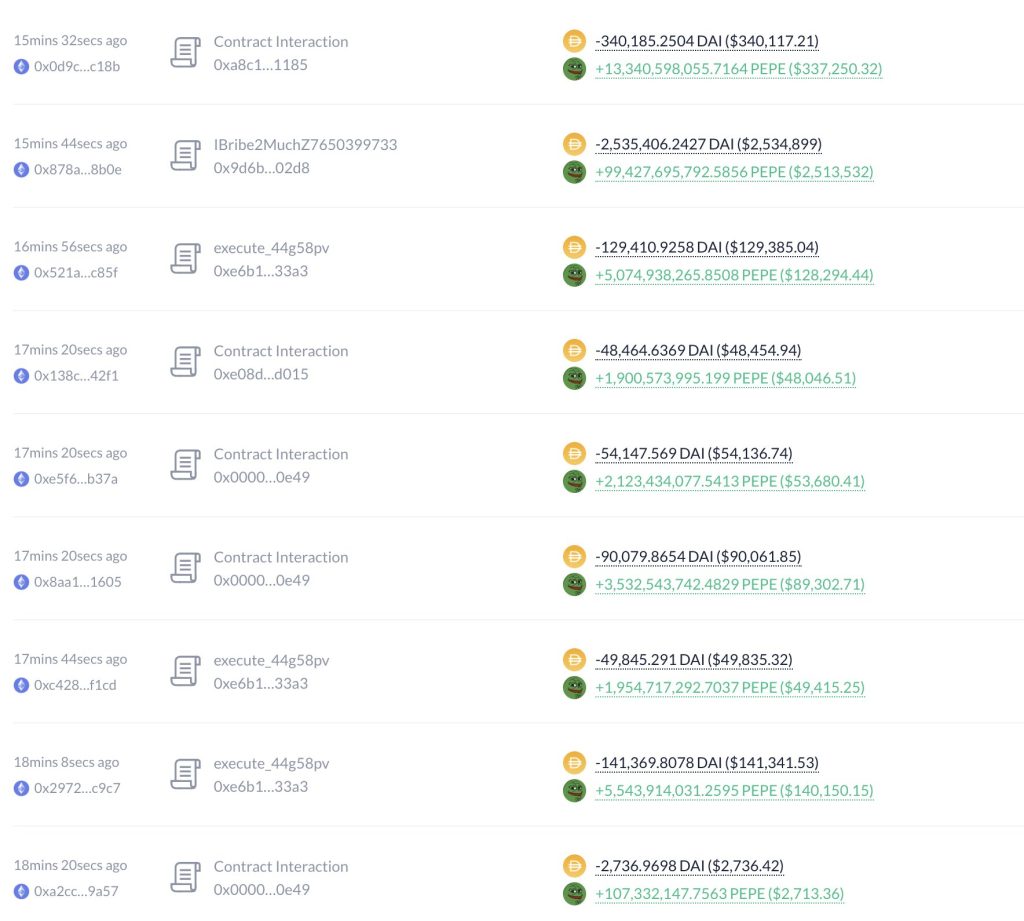Click the contract icon next to 0xe08d...d015
Image resolution: width=1024 pixels, height=921 pixels.
[x=185, y=362]
